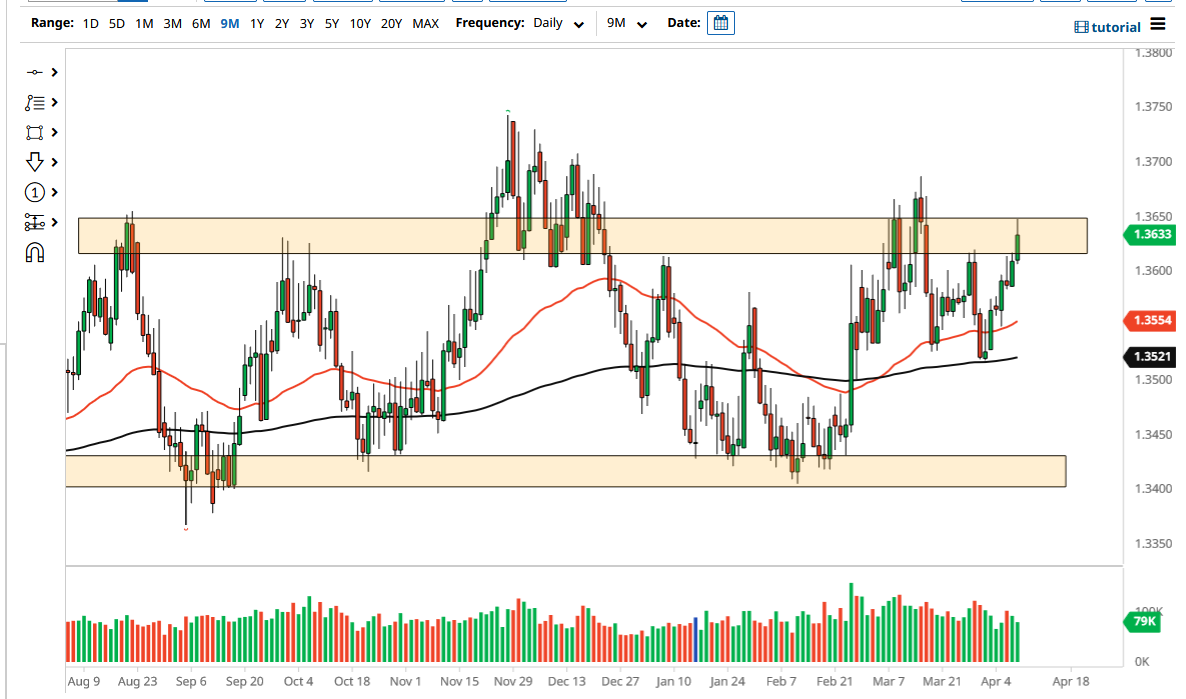Toggle magnet snap mode
The width and height of the screenshot is (1186, 699).
pos(34,252)
